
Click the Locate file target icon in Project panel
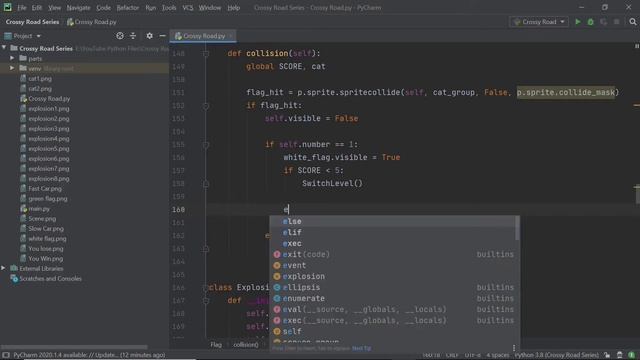pyautogui.click(x=120, y=36)
